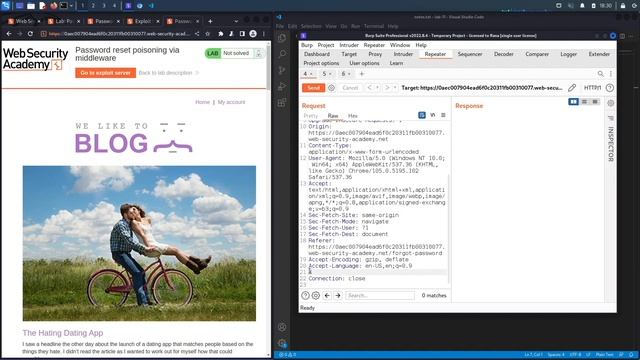The height and width of the screenshot is (360, 640).
Task: Open browser profile avatar icon
Action: 253,34
